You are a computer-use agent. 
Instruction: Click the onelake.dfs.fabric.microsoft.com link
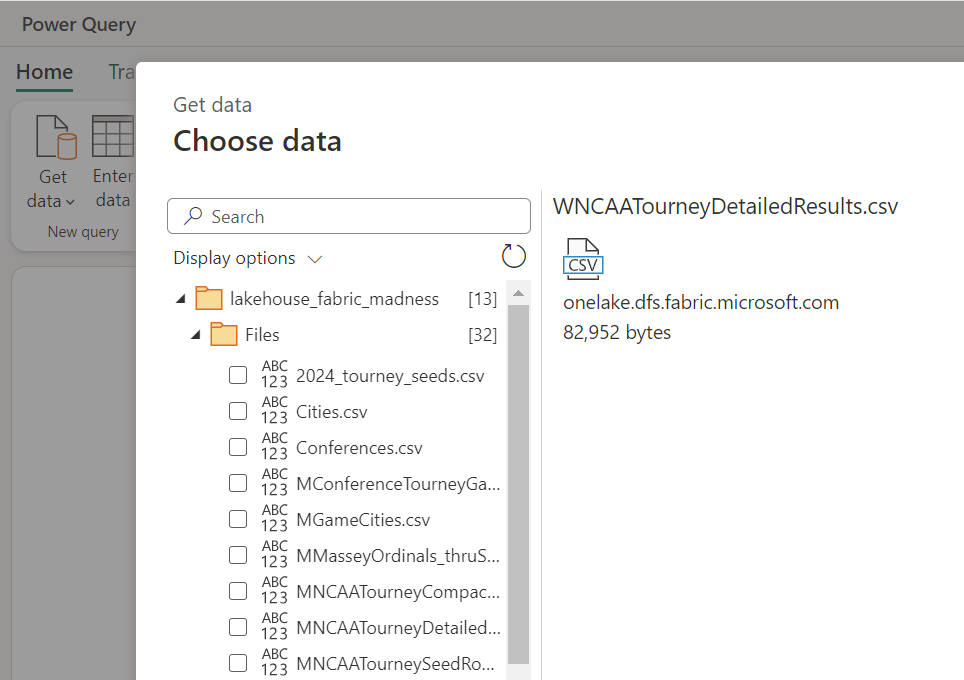coord(700,300)
